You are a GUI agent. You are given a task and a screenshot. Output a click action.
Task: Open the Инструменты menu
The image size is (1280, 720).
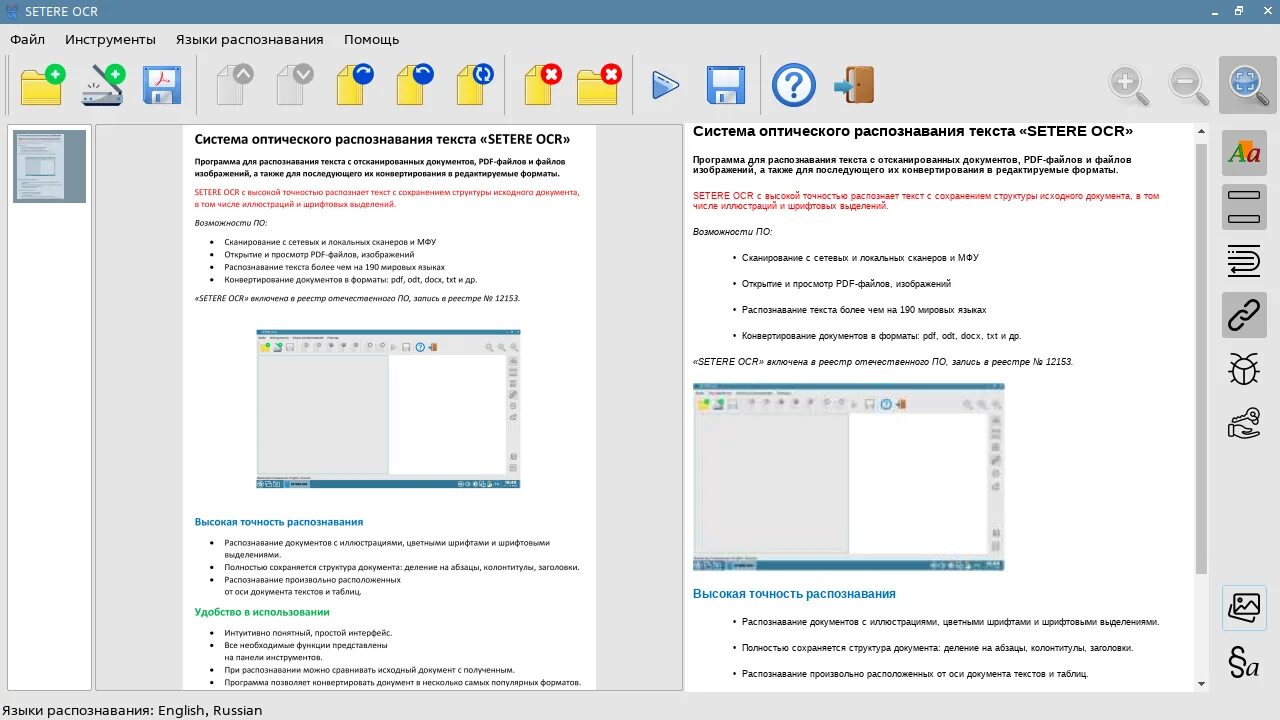point(111,40)
